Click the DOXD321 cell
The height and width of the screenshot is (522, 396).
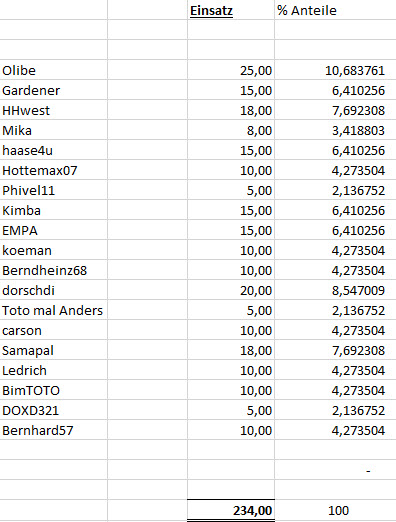pos(54,410)
